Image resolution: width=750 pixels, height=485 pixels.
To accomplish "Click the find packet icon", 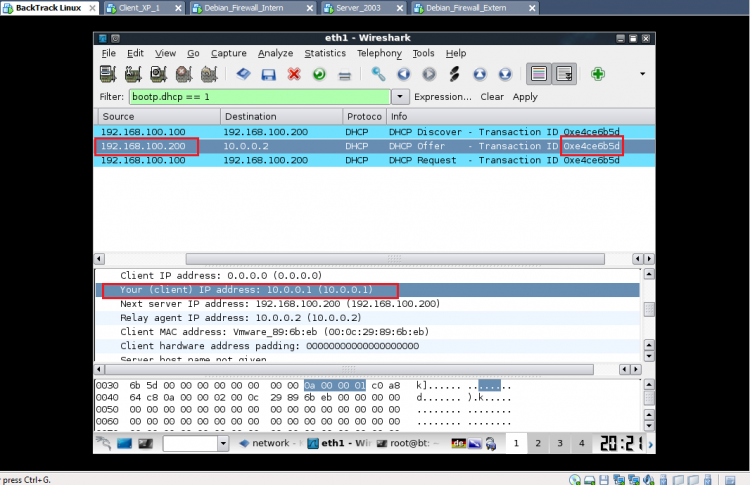I will point(378,74).
